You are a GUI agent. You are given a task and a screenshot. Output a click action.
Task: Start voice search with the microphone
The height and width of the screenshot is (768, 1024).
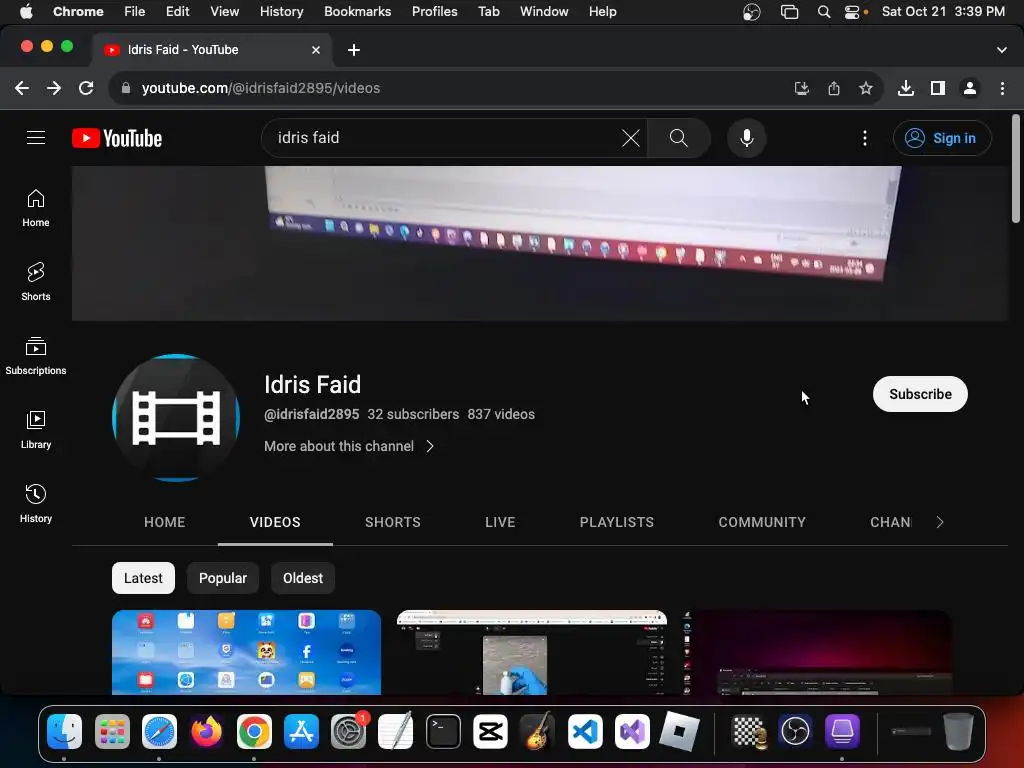click(x=746, y=138)
